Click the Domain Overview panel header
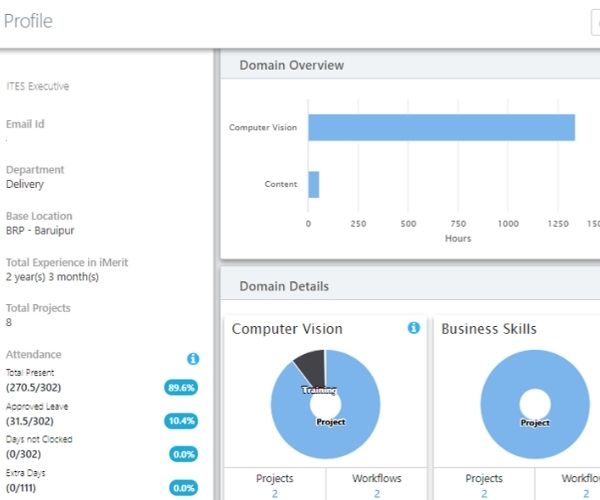 (410, 65)
